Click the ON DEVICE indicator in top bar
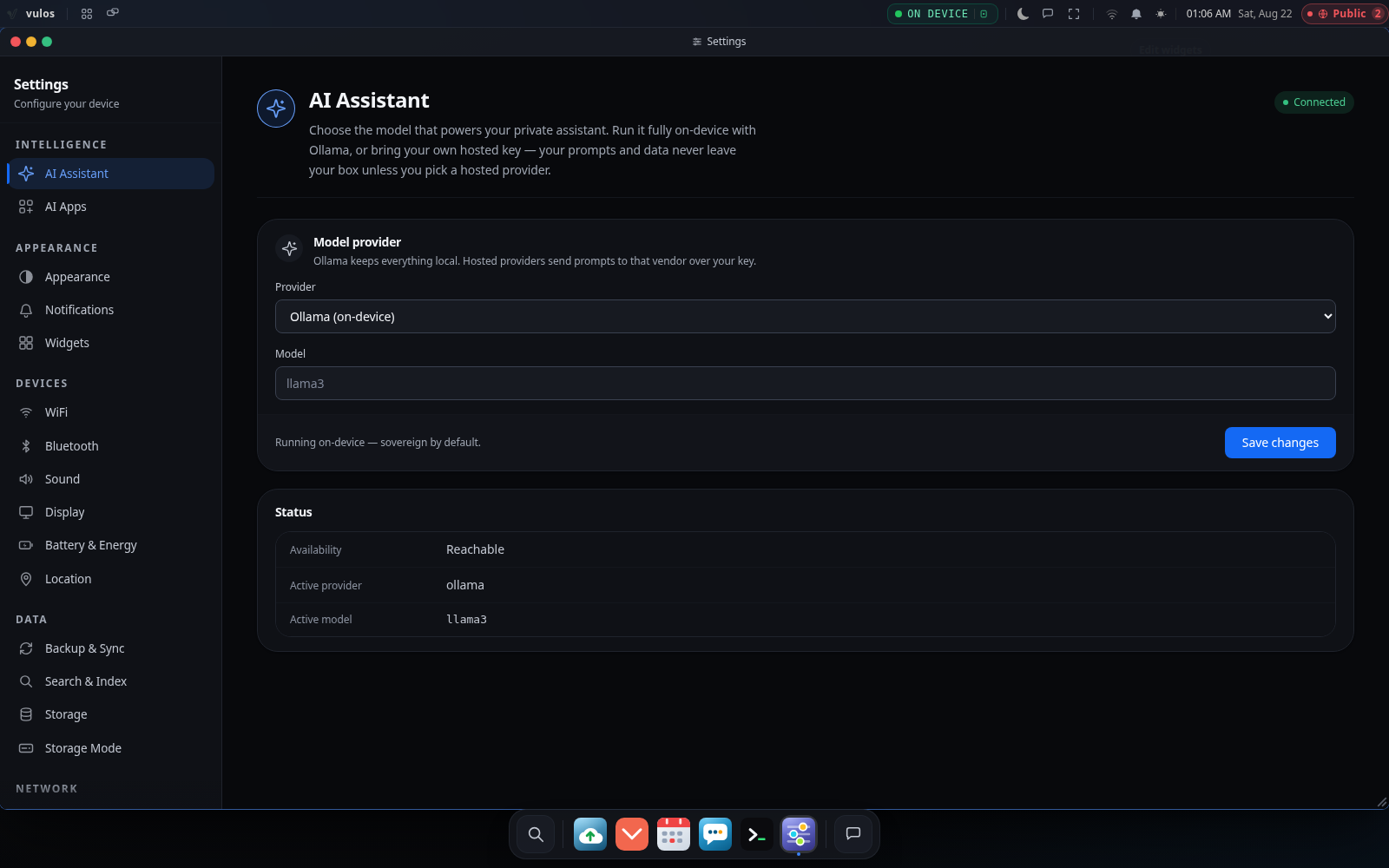The height and width of the screenshot is (868, 1389). (x=942, y=14)
